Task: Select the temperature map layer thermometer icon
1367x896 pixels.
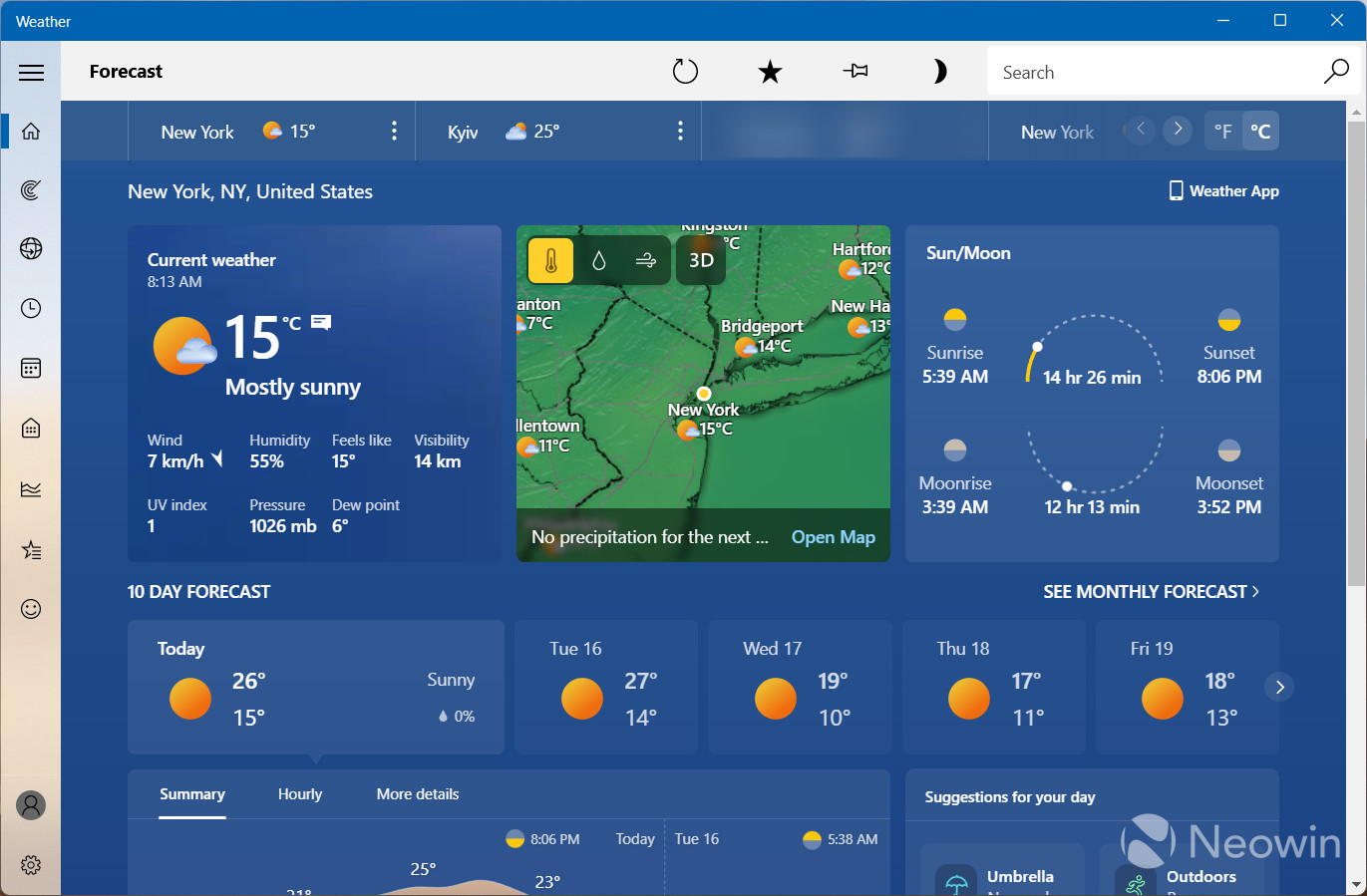Action: (550, 261)
